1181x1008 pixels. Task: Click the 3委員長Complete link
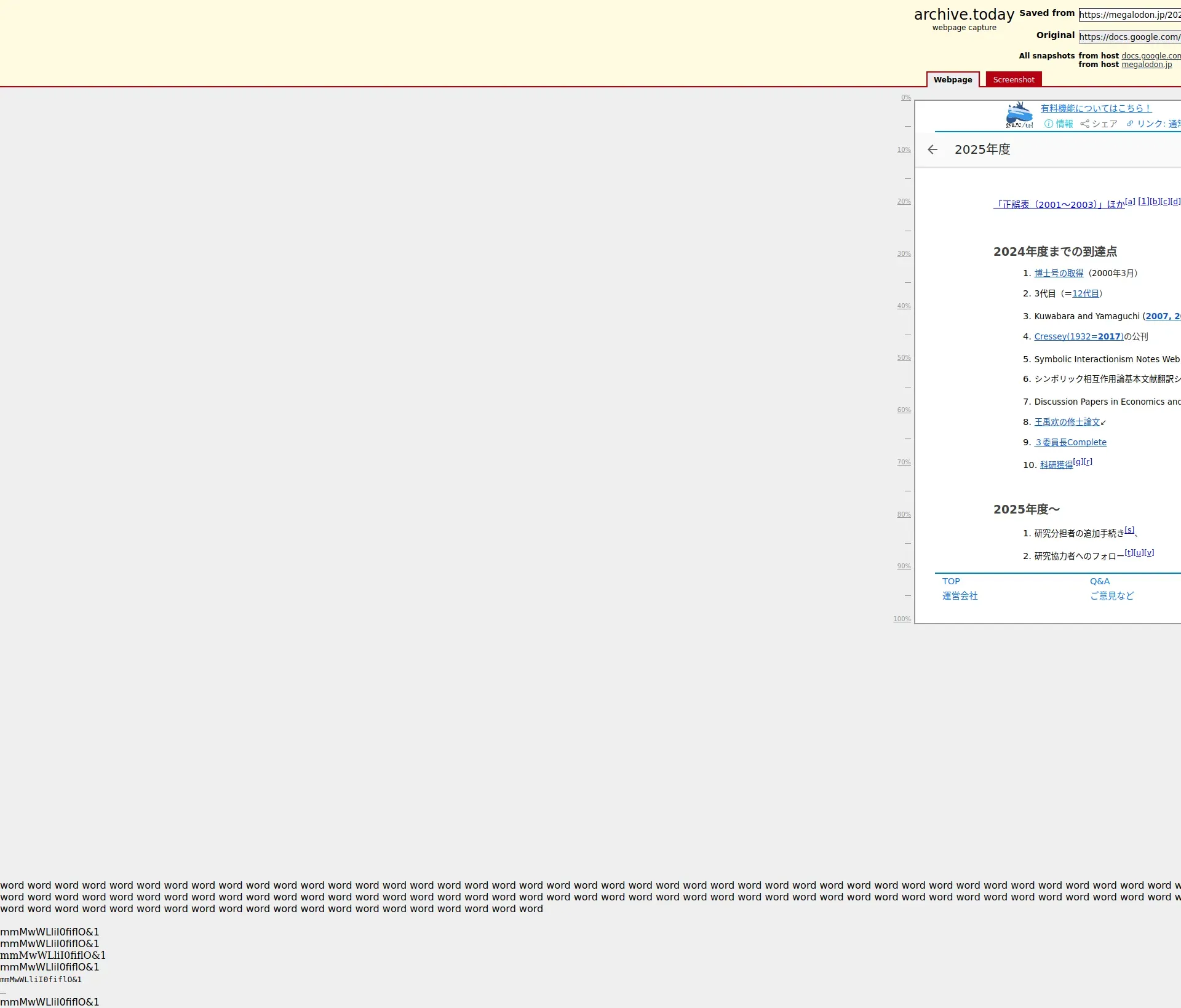point(1070,442)
